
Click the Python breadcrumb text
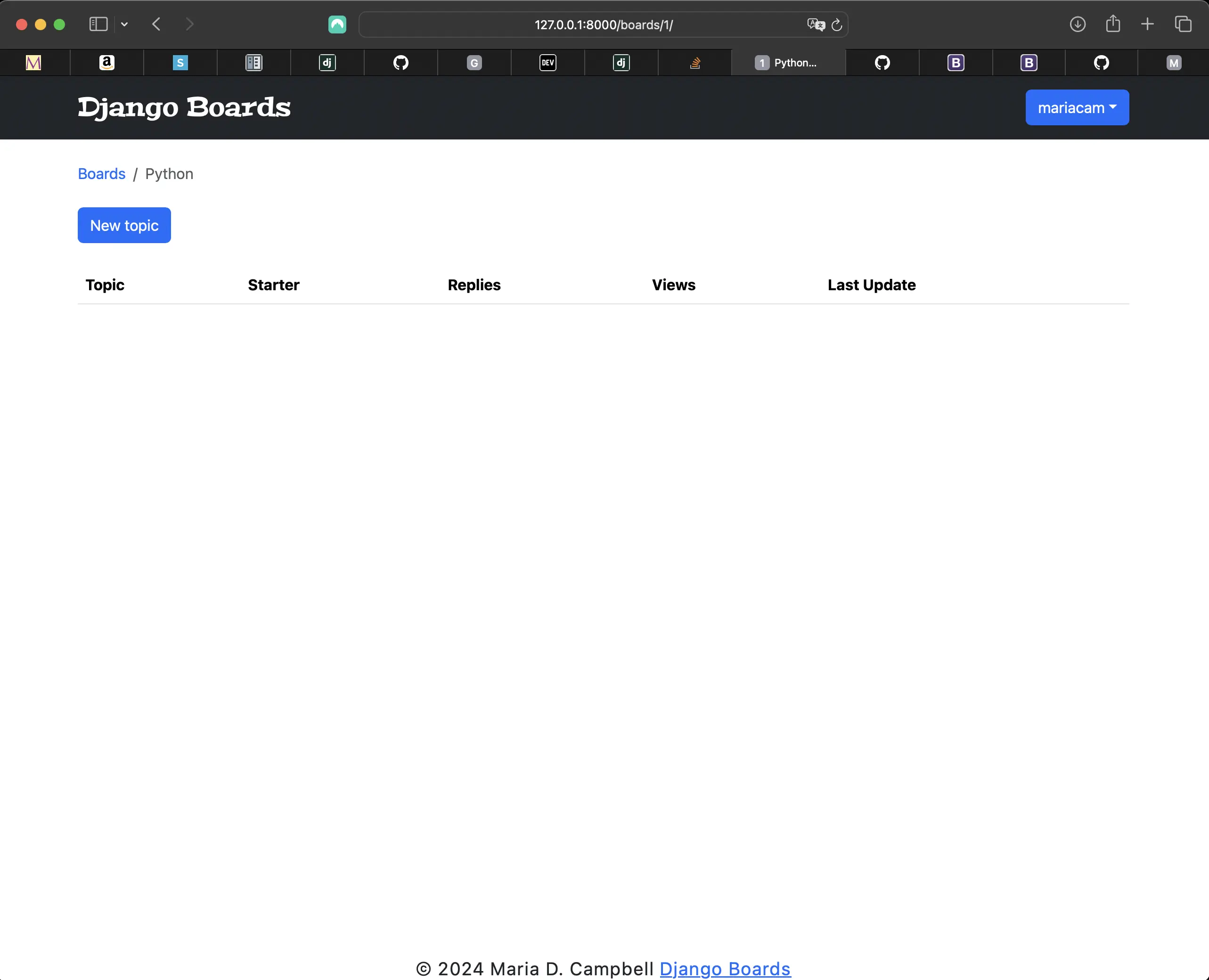pyautogui.click(x=169, y=174)
